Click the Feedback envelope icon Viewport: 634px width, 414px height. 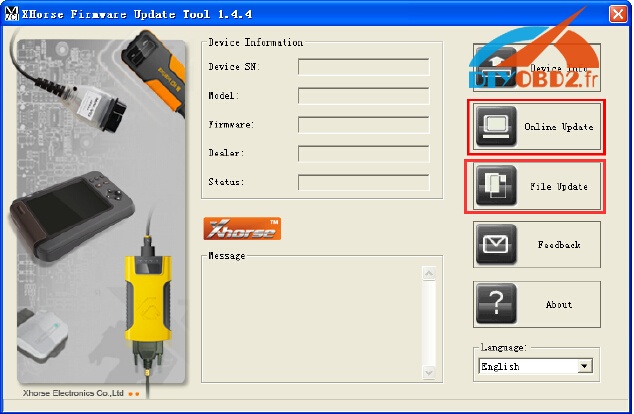tap(496, 244)
